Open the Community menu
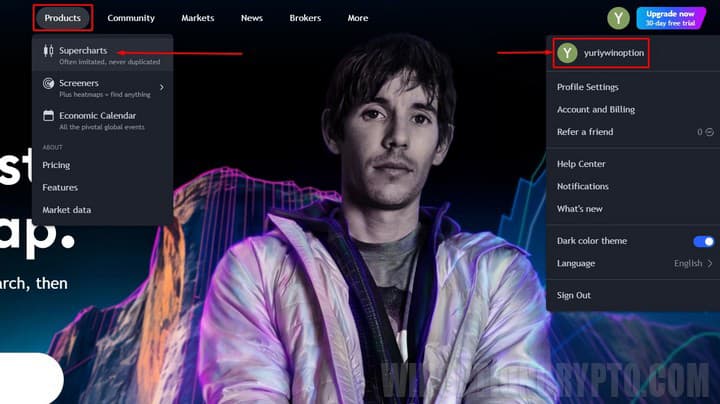 tap(131, 18)
